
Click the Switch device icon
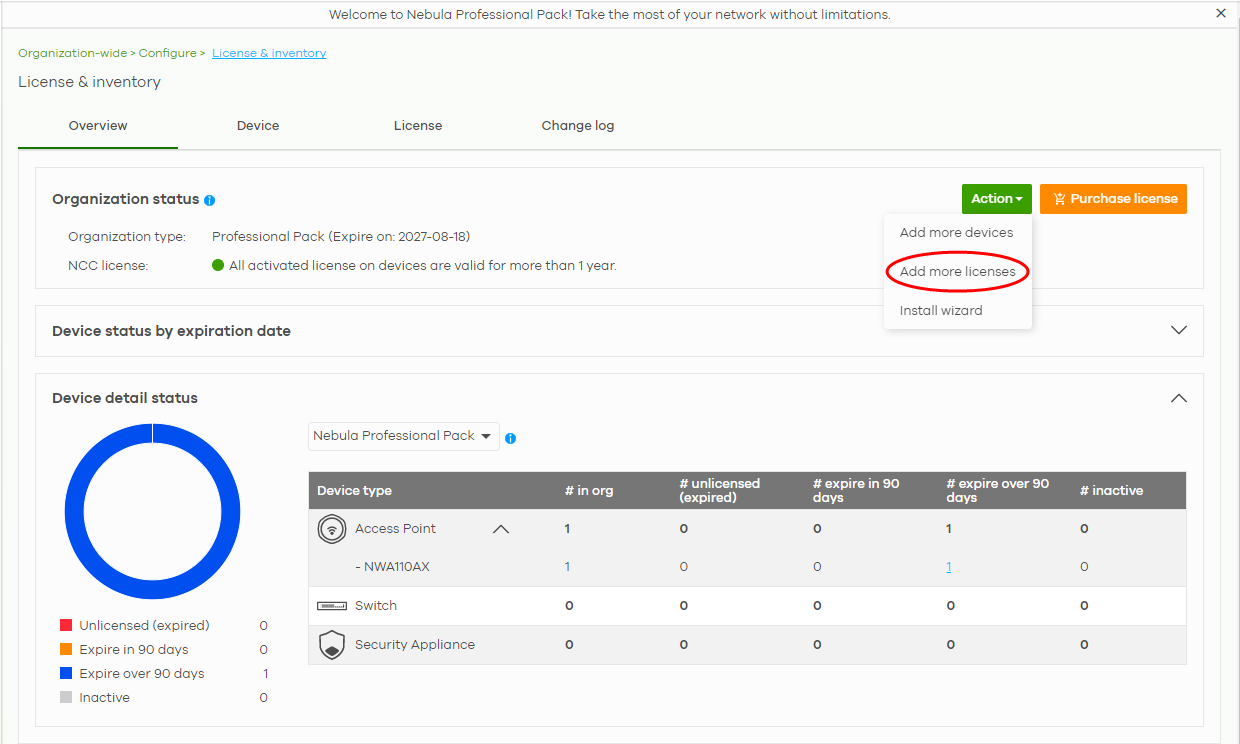tap(332, 606)
